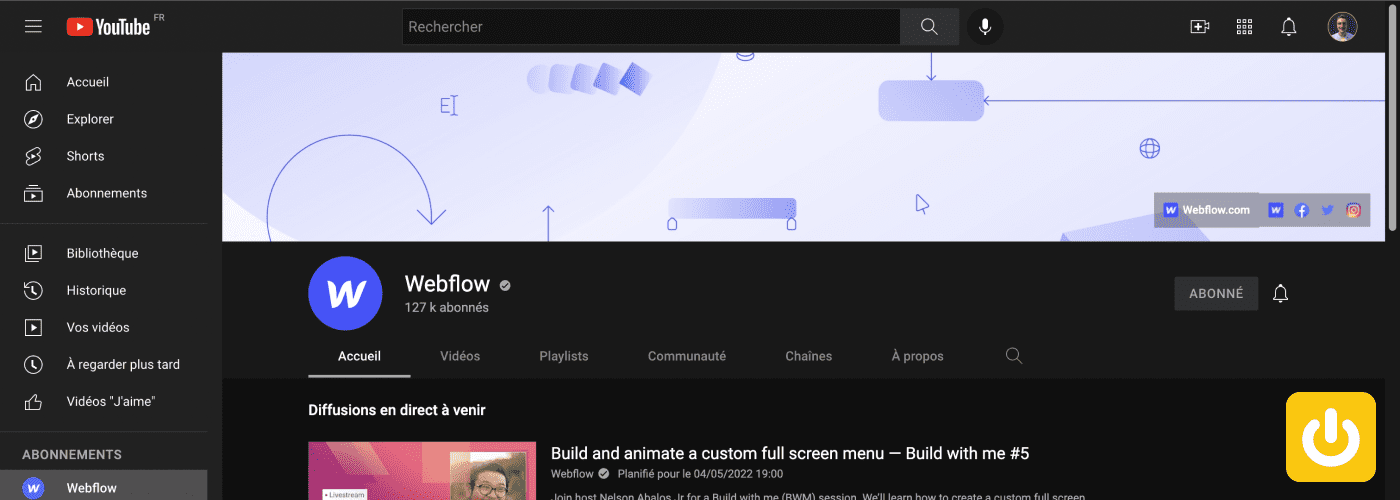Click the Webflow.com banner link
The image size is (1400, 500).
[1207, 210]
